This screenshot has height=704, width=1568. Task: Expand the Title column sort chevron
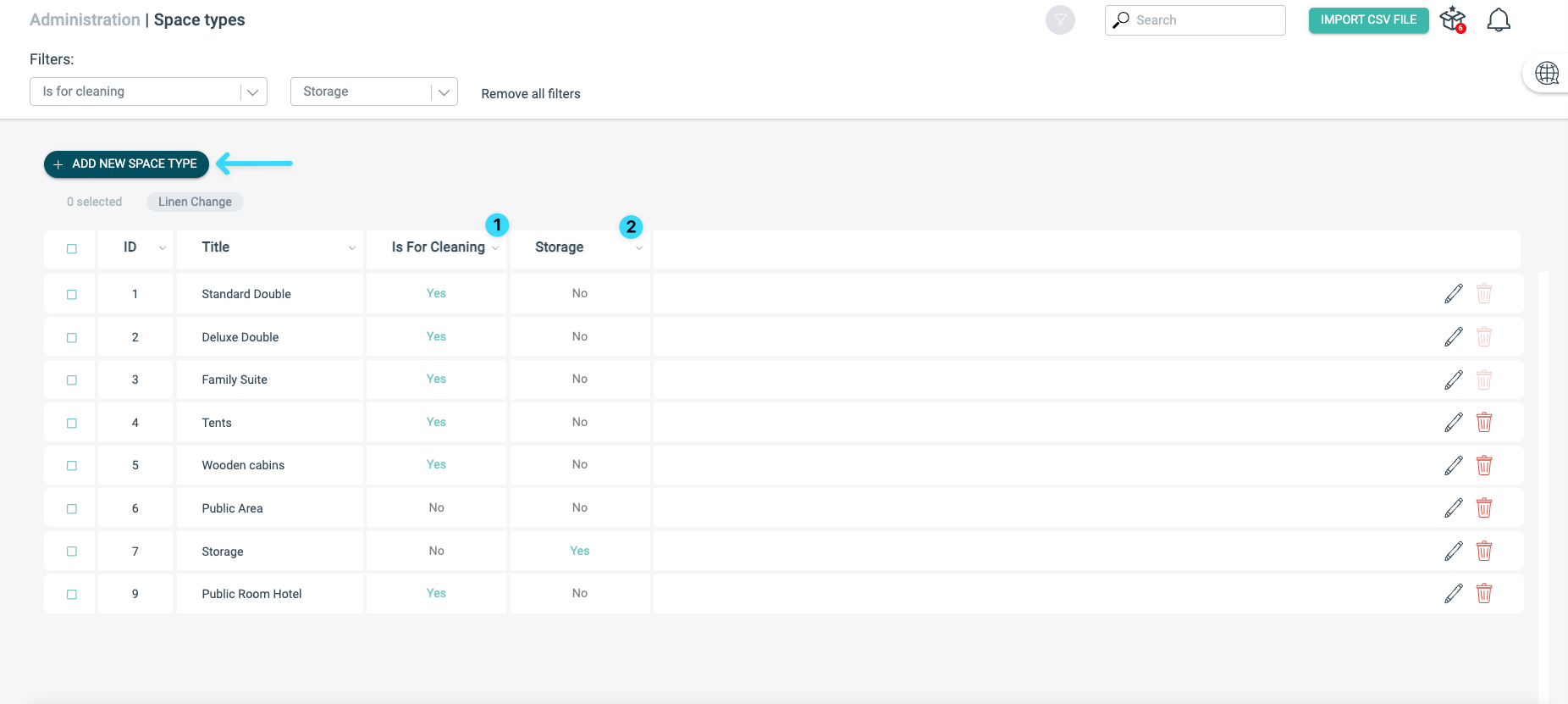tap(352, 248)
